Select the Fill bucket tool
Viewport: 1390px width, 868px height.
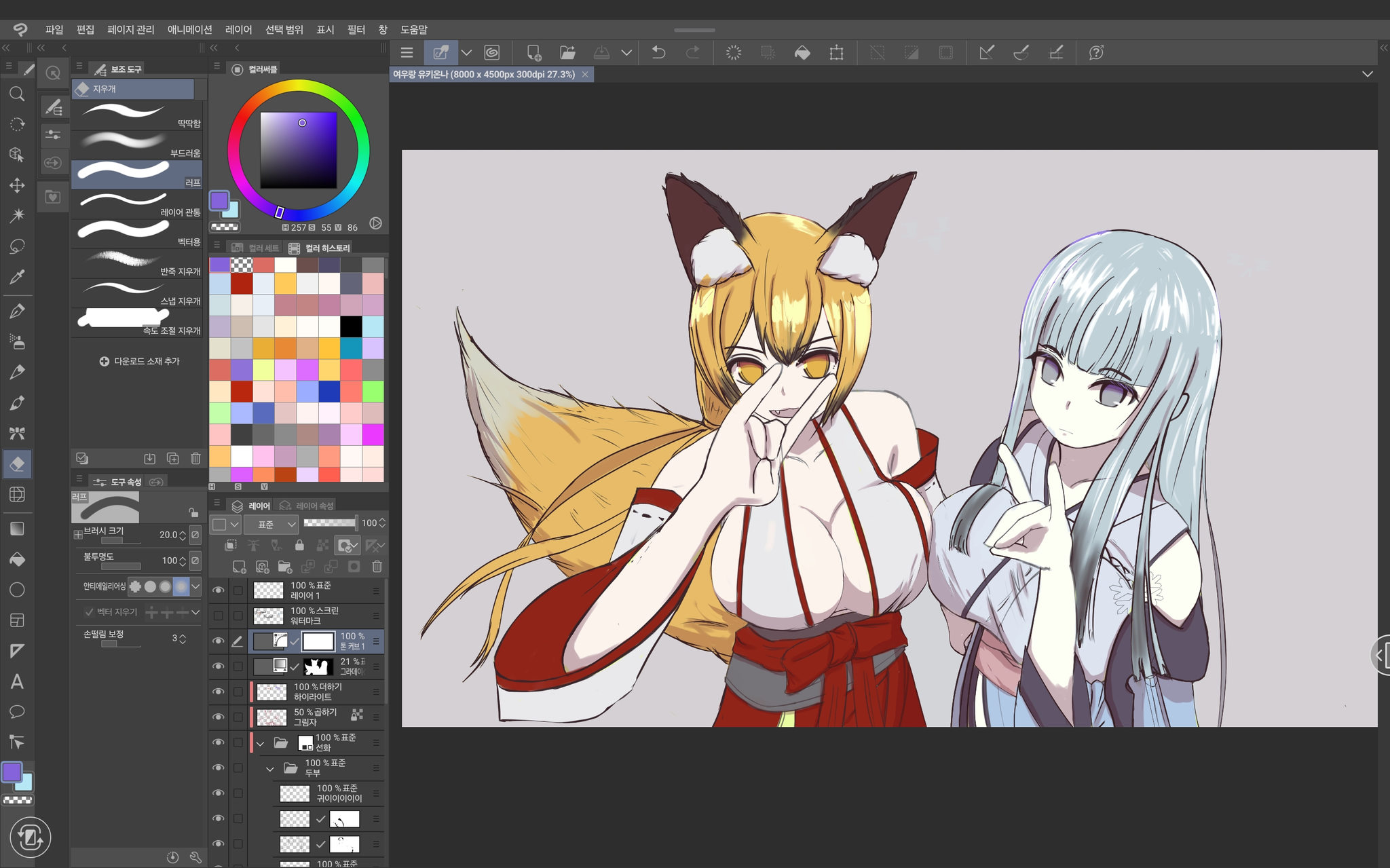(x=17, y=559)
